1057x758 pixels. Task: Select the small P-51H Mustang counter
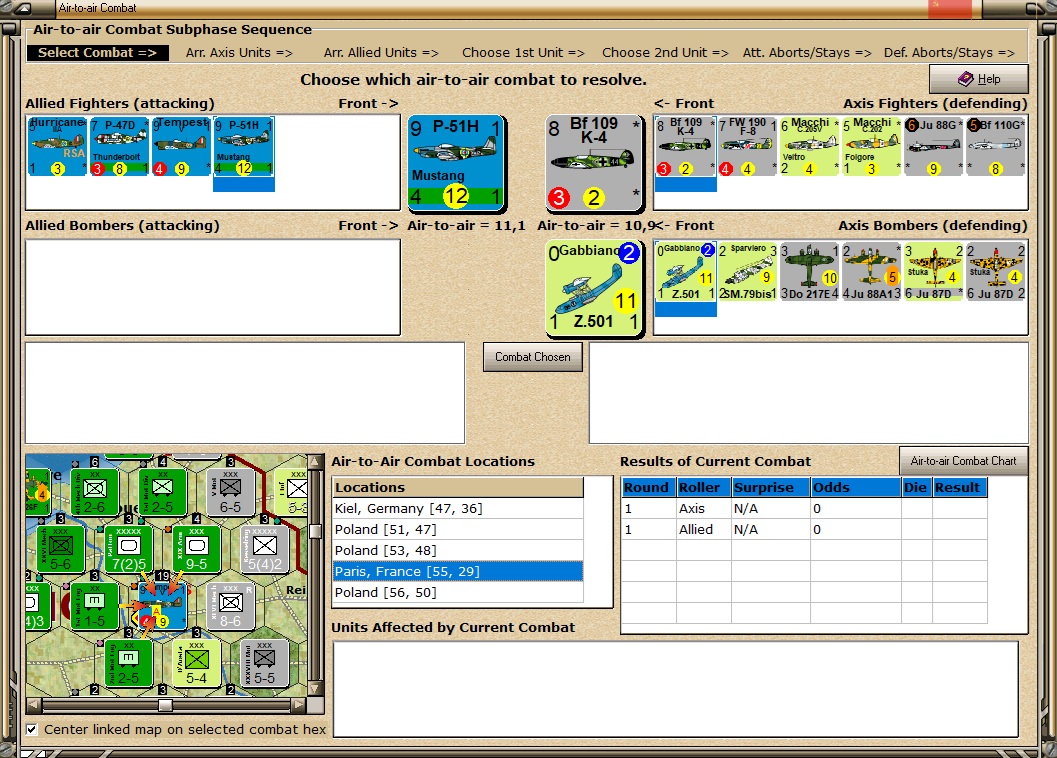point(243,146)
